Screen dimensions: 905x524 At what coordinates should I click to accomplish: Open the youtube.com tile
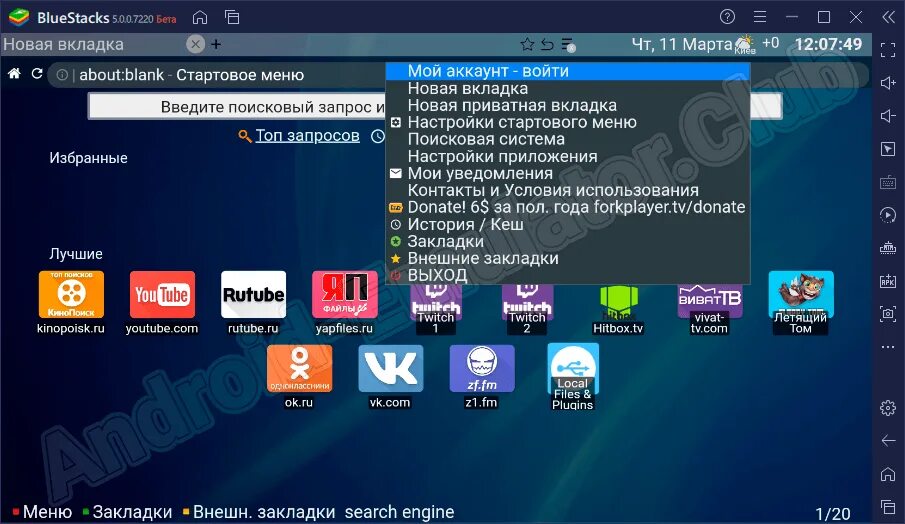162,302
